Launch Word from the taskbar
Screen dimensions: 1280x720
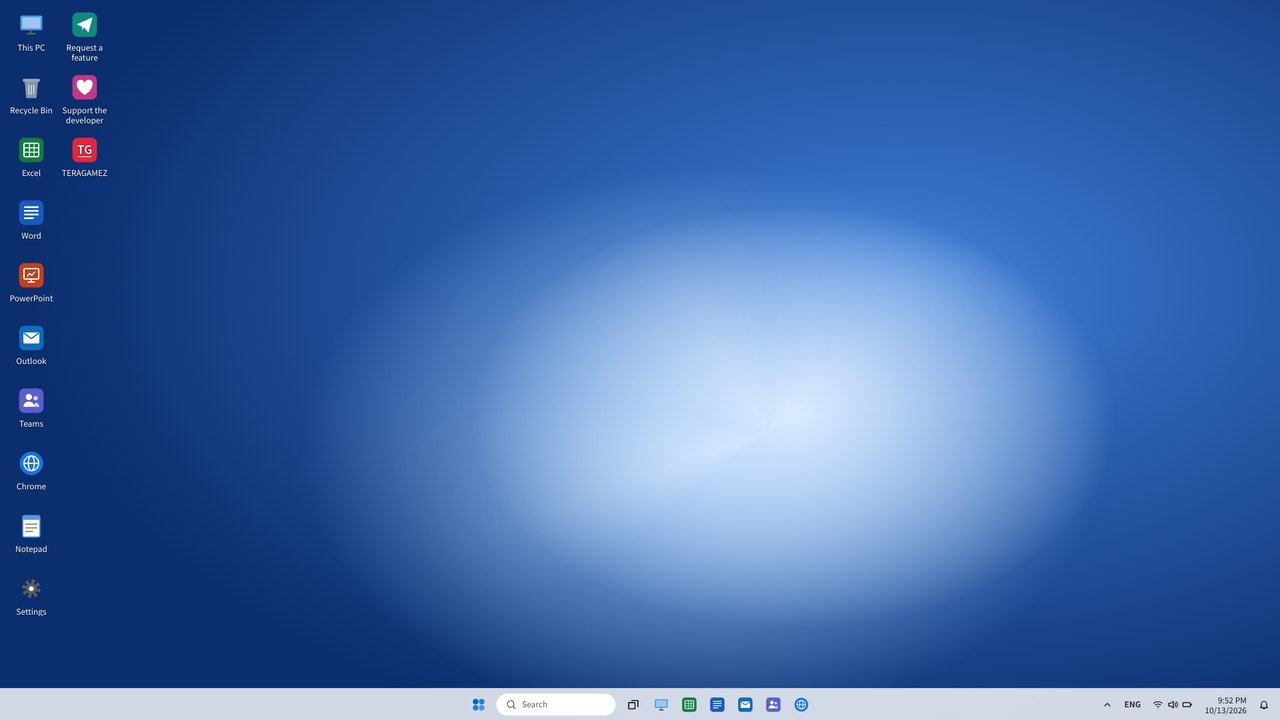[717, 704]
